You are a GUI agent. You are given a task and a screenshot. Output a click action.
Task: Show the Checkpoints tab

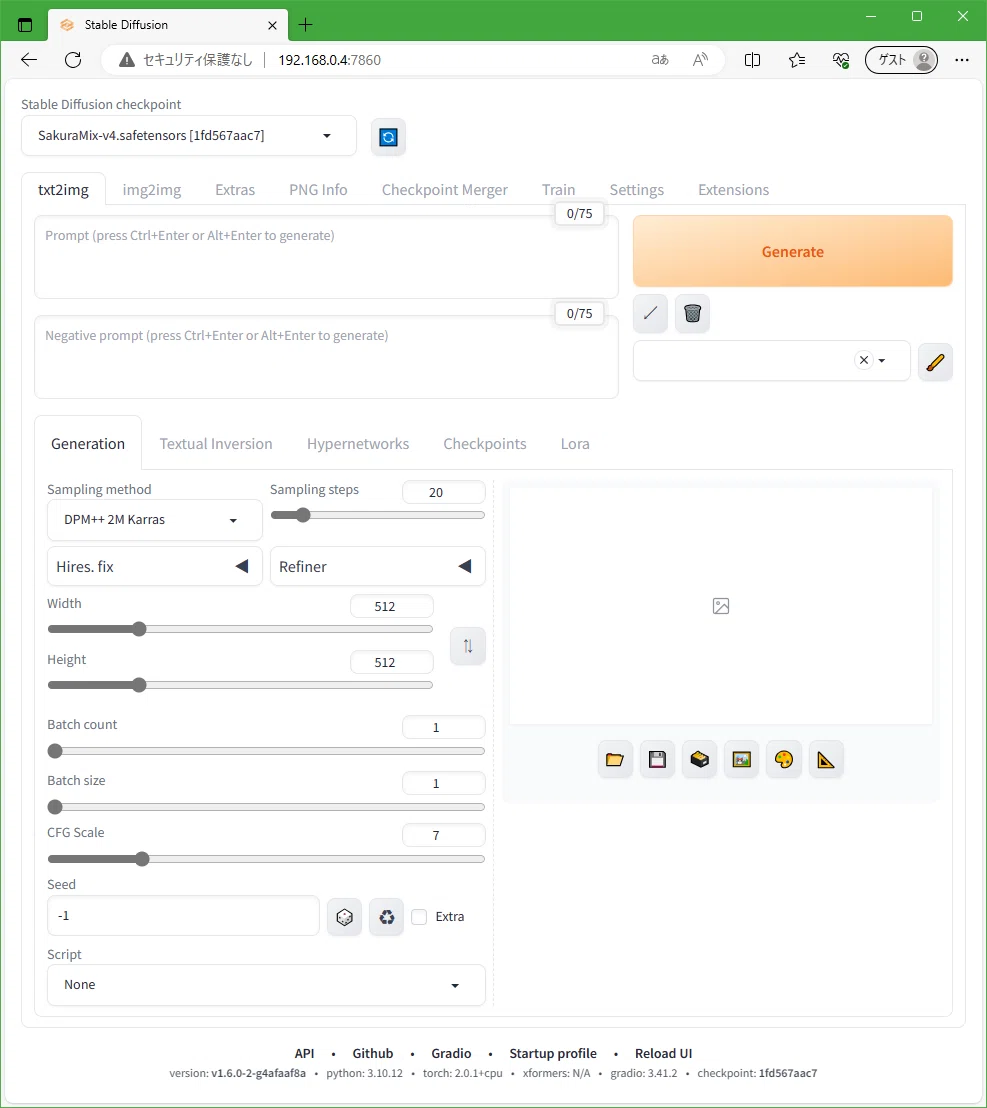pos(485,444)
